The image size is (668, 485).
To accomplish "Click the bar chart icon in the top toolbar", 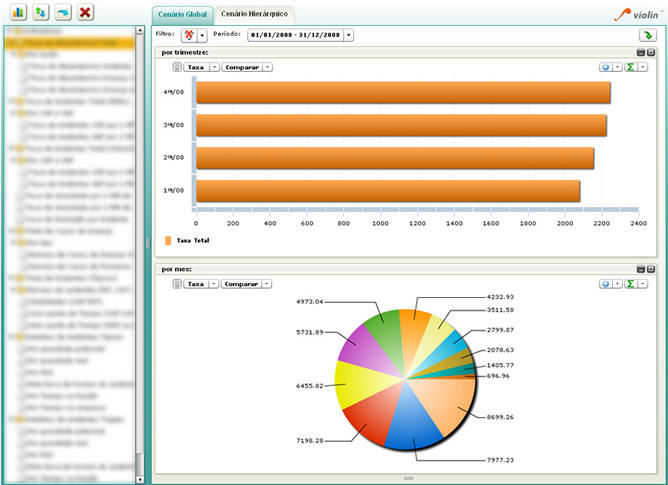I will click(x=18, y=12).
